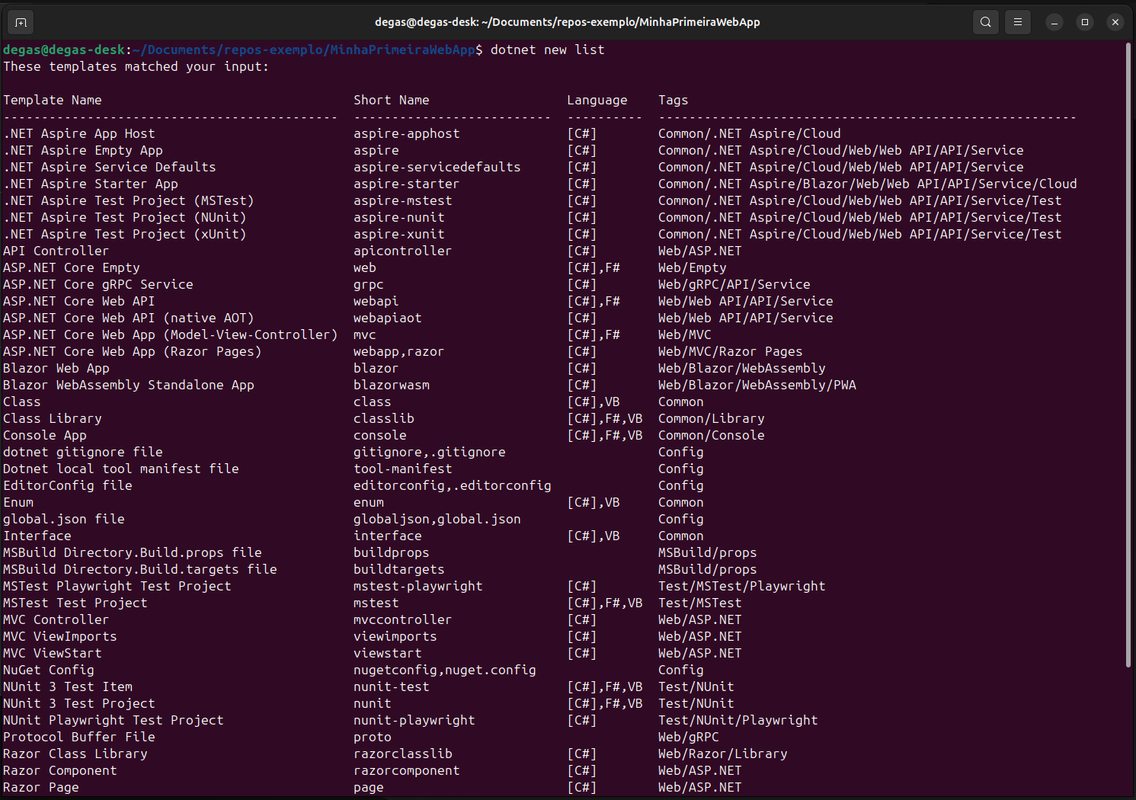Click the 'dotnet new list' command
This screenshot has height=800, width=1136.
click(547, 50)
